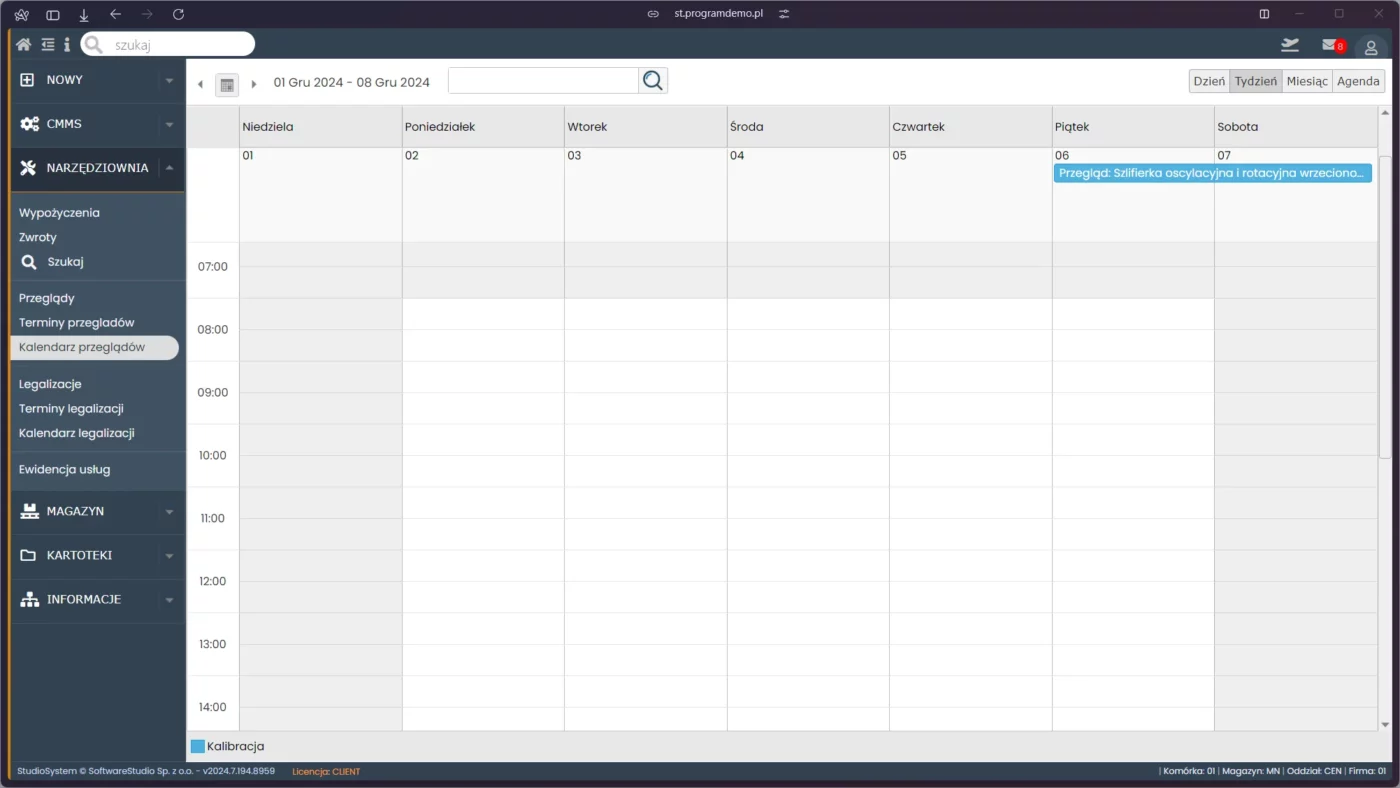Open the Przegląd: Szlifierka oscylacyjna event
Viewport: 1400px width, 788px height.
point(1211,173)
